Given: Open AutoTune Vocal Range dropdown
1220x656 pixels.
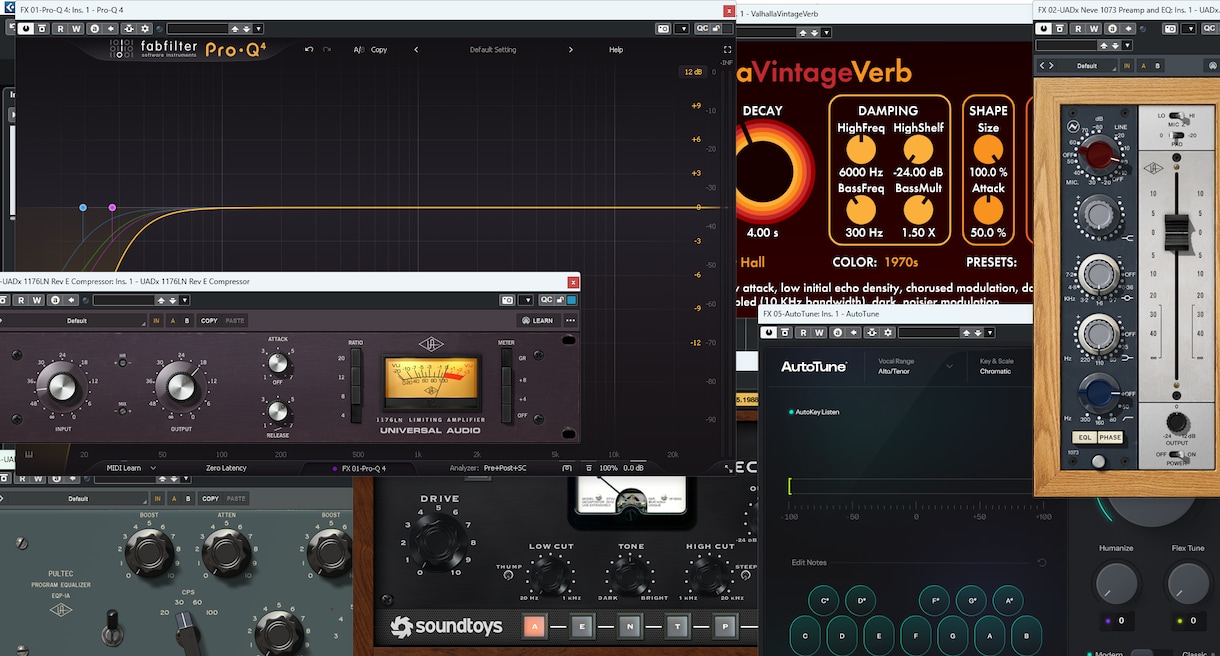Looking at the screenshot, I should click(915, 366).
